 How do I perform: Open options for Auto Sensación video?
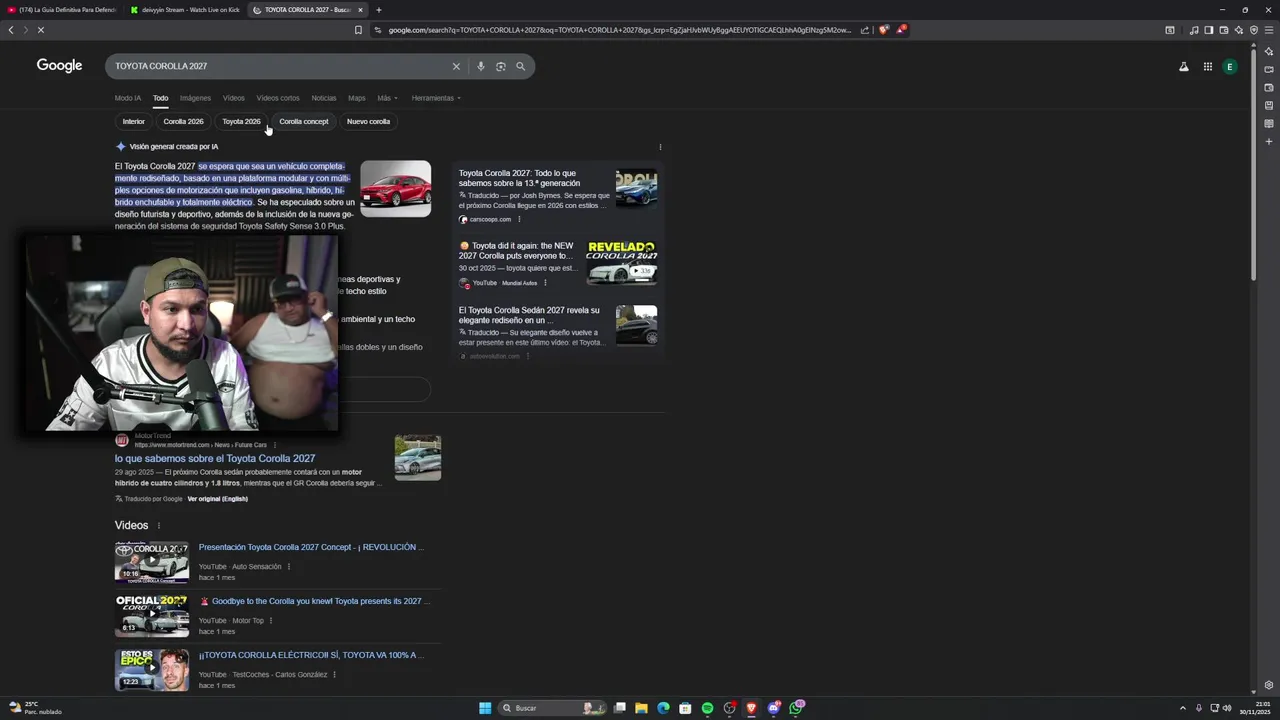289,567
